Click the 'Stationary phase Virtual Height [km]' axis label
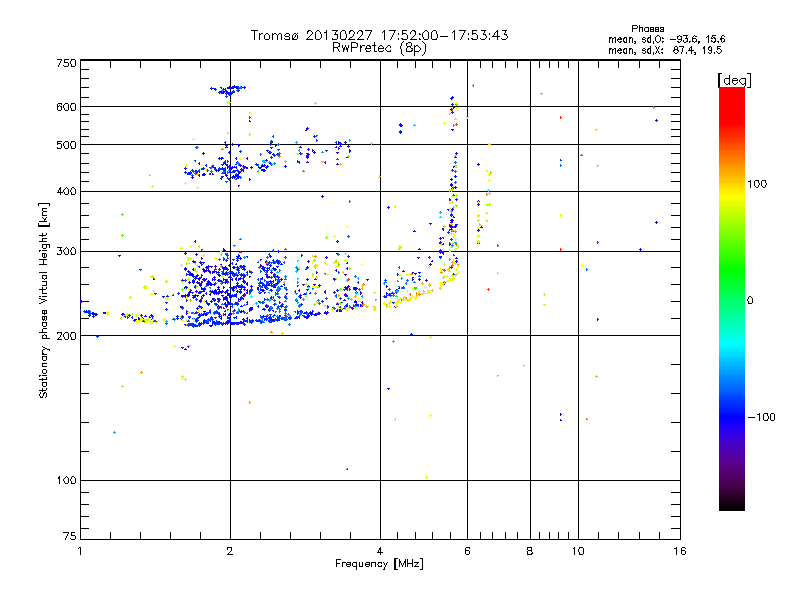 pyautogui.click(x=44, y=300)
